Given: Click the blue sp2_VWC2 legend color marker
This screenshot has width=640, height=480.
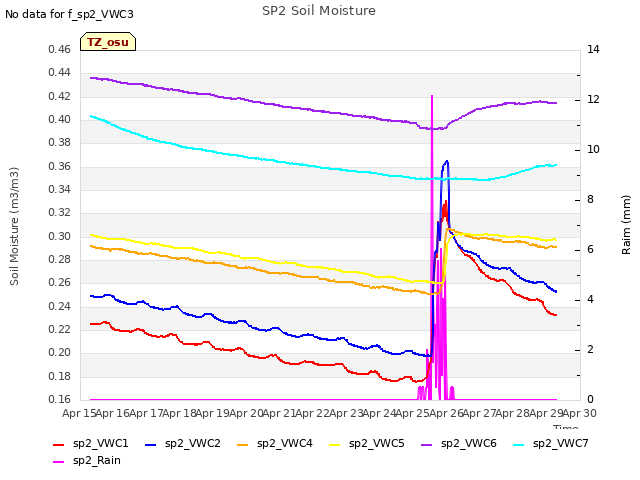Looking at the screenshot, I should point(151,444).
